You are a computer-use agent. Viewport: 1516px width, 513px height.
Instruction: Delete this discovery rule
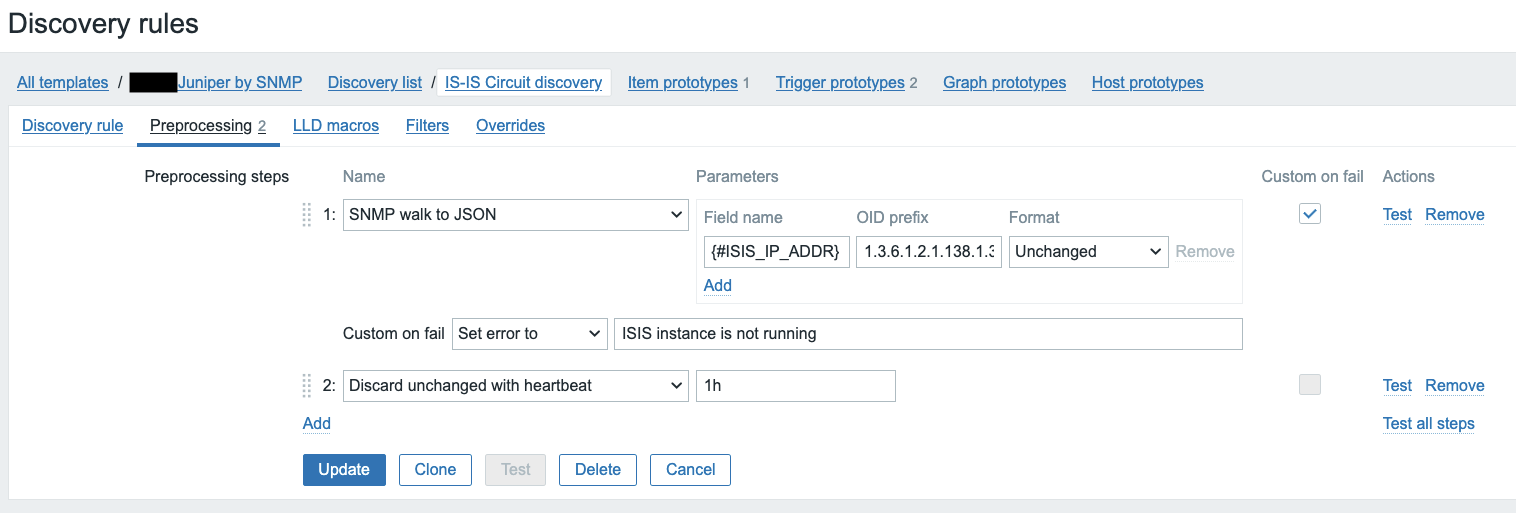[598, 470]
